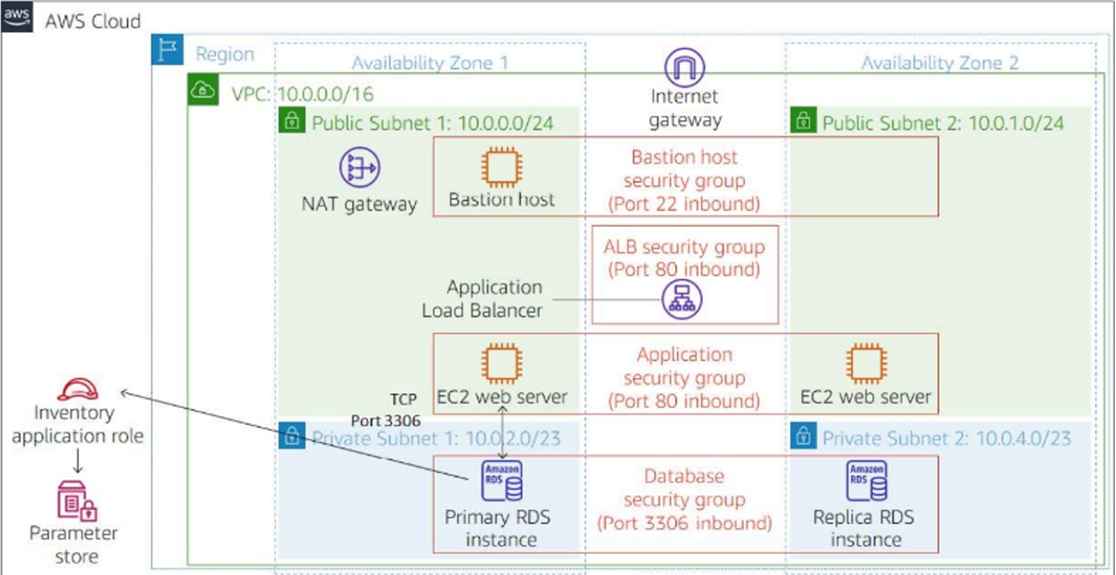Image resolution: width=1116 pixels, height=575 pixels.
Task: Click 'Private Subnet 1: 10.0.2.0/23' label
Action: [436, 438]
